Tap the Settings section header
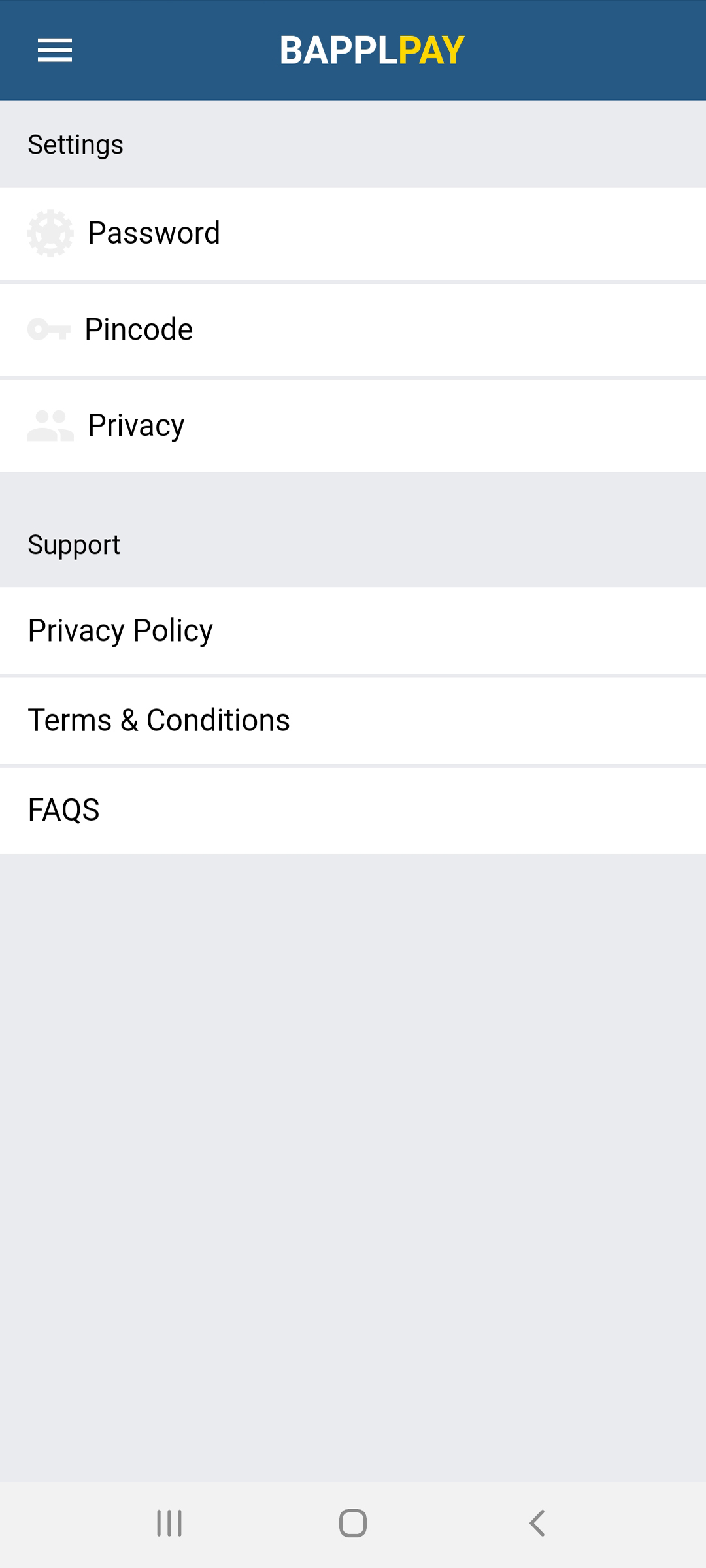 tap(76, 144)
